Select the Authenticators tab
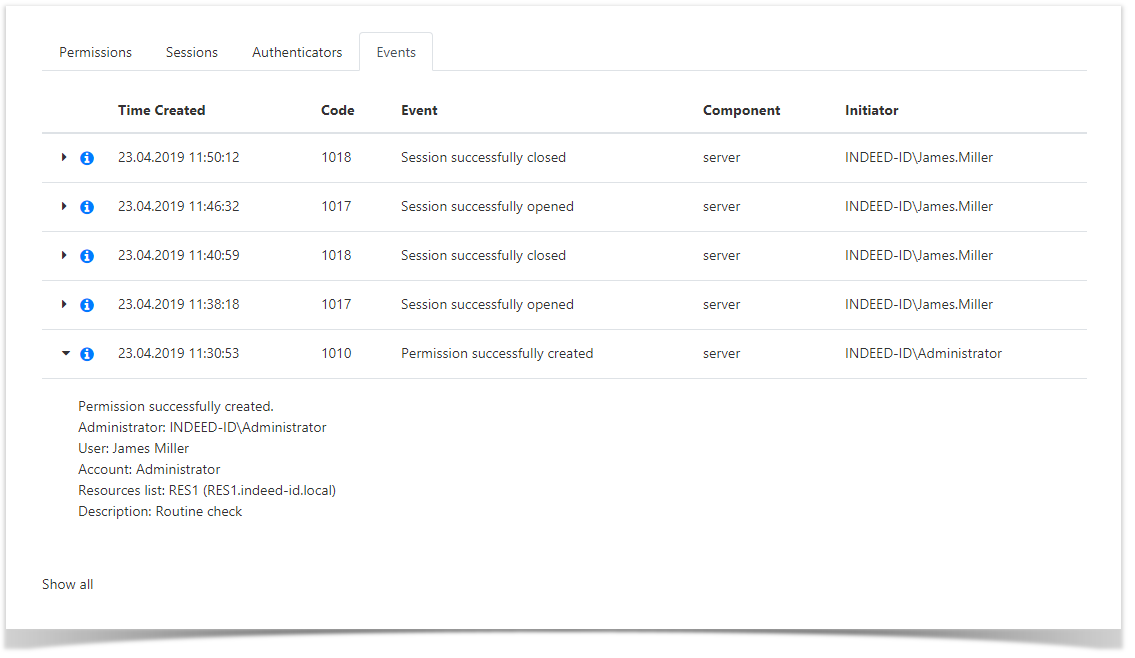The width and height of the screenshot is (1135, 658). click(x=297, y=52)
